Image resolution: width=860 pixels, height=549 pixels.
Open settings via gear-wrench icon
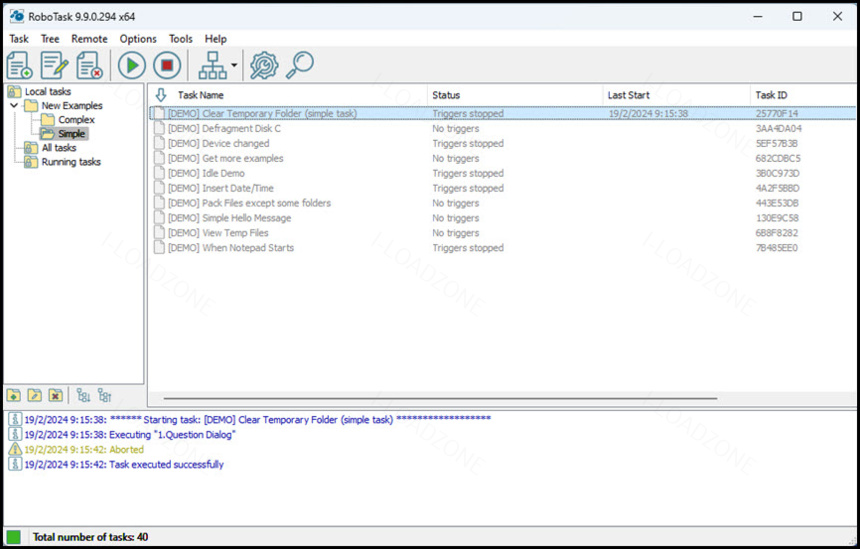pos(264,65)
